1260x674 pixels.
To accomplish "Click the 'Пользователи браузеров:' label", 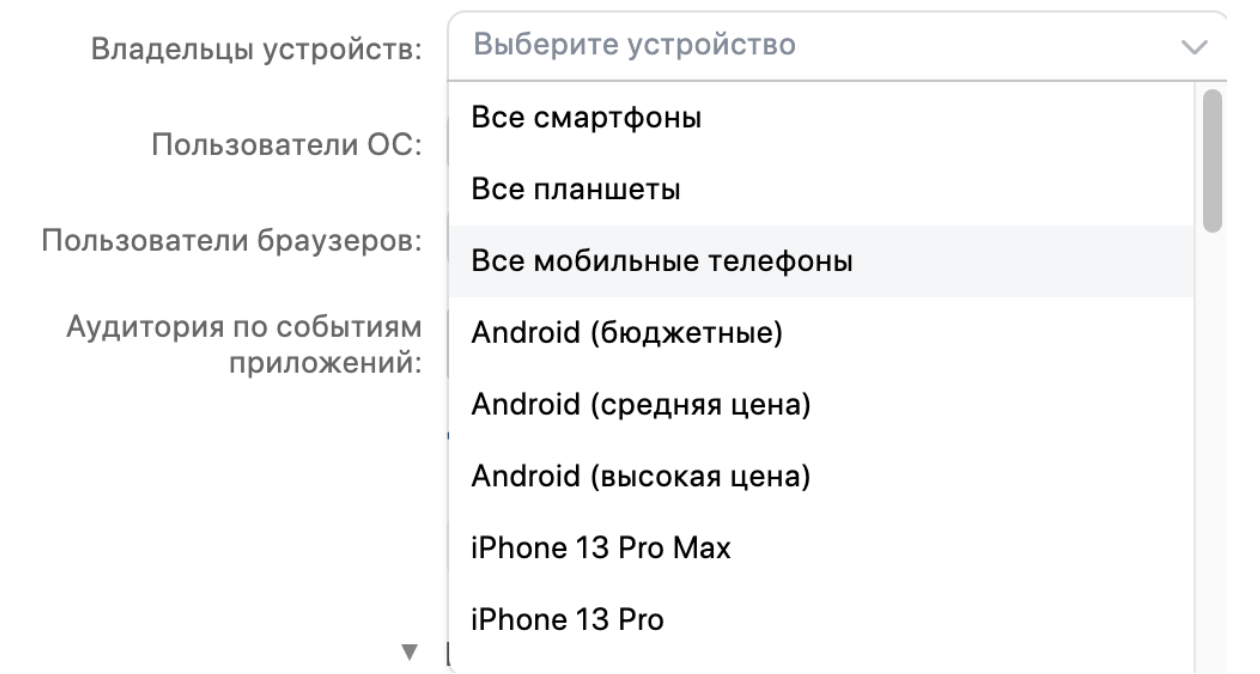I will (x=229, y=241).
